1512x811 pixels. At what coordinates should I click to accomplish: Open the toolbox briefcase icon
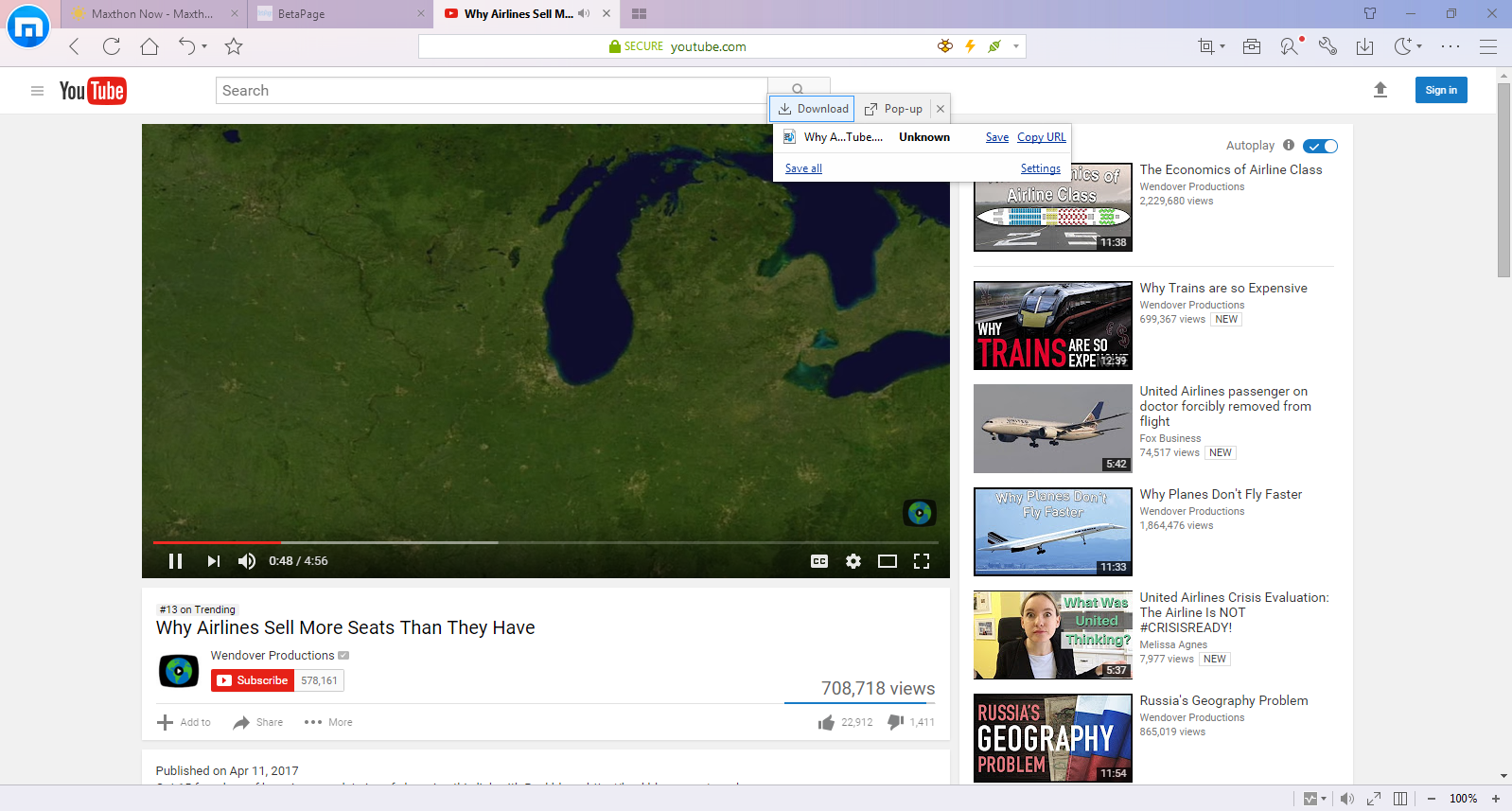coord(1252,46)
